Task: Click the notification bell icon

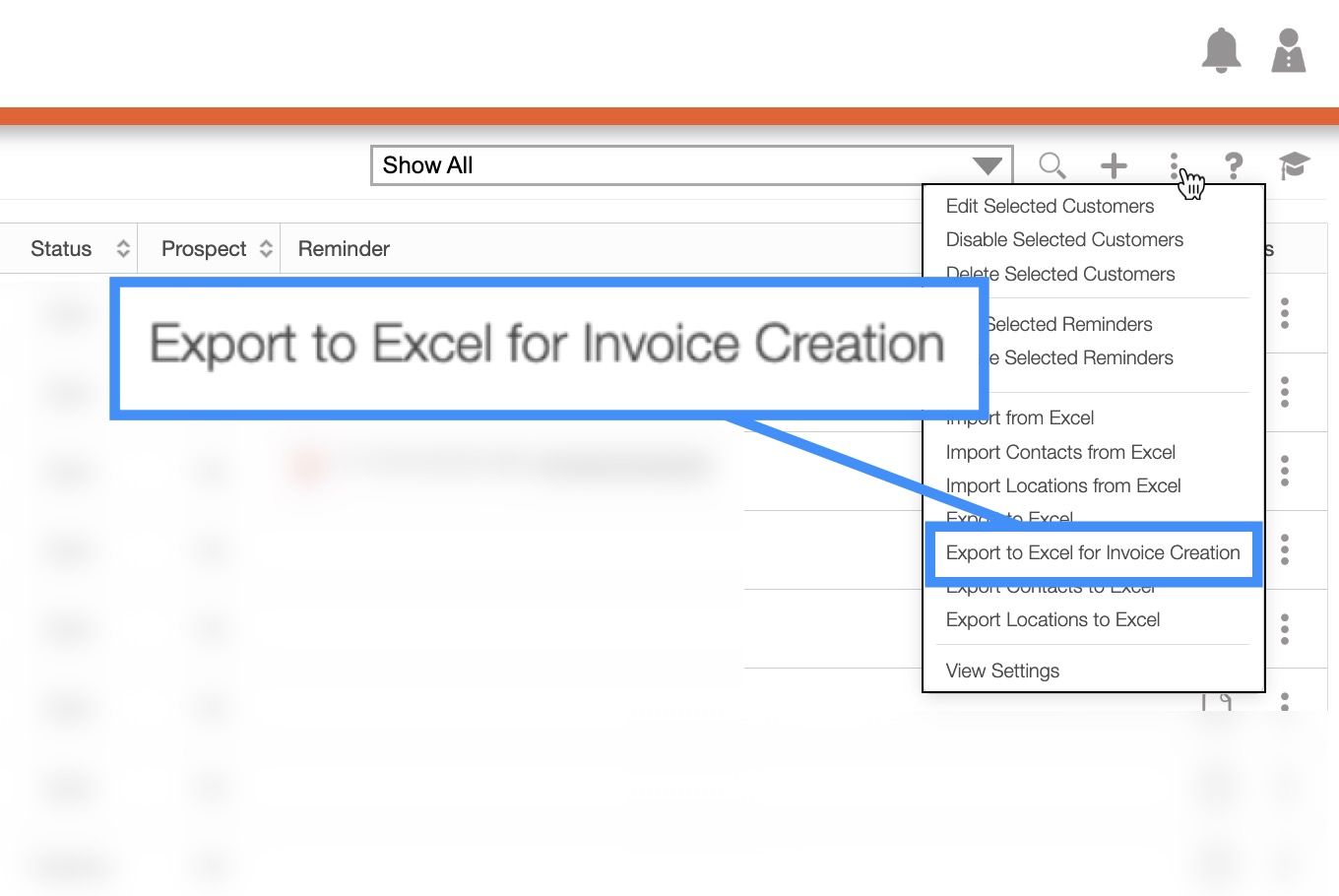Action: pyautogui.click(x=1221, y=50)
